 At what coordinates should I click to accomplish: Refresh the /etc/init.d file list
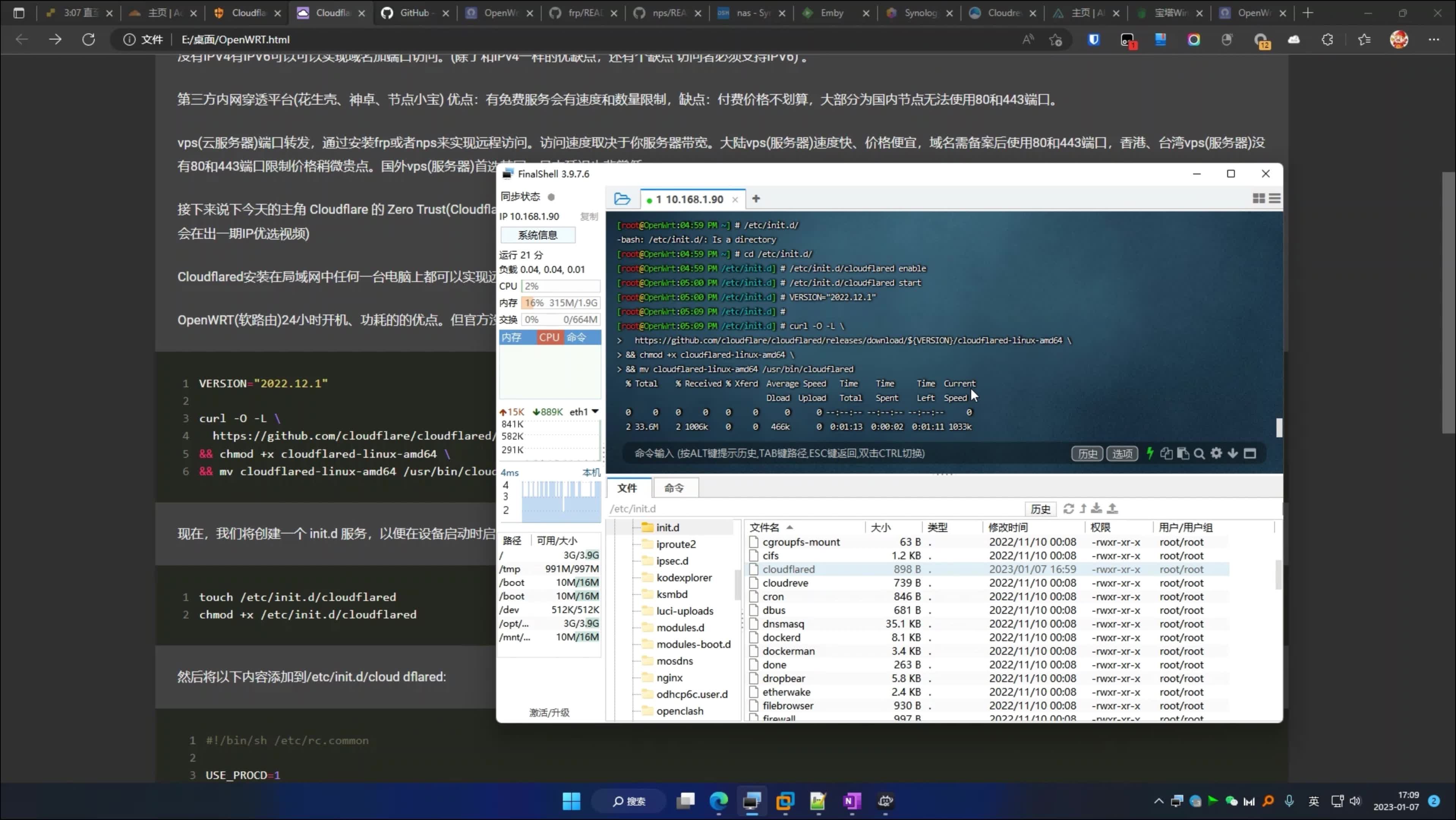[1068, 509]
